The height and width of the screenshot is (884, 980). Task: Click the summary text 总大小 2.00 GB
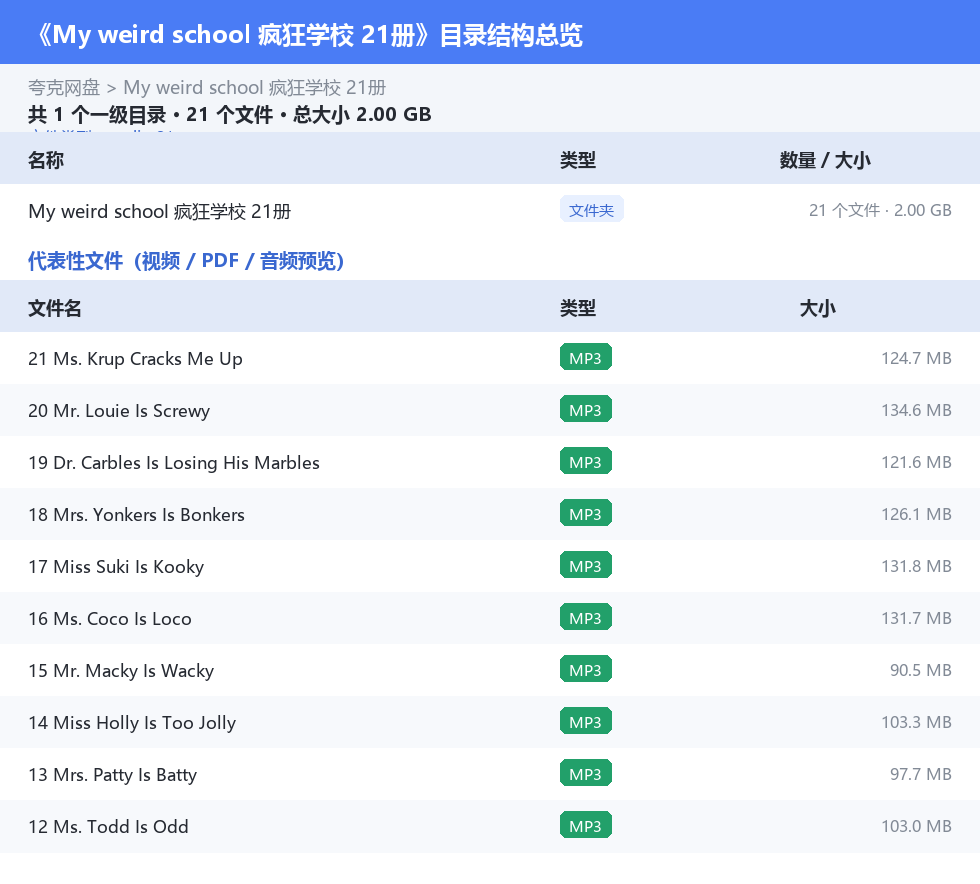(x=362, y=114)
